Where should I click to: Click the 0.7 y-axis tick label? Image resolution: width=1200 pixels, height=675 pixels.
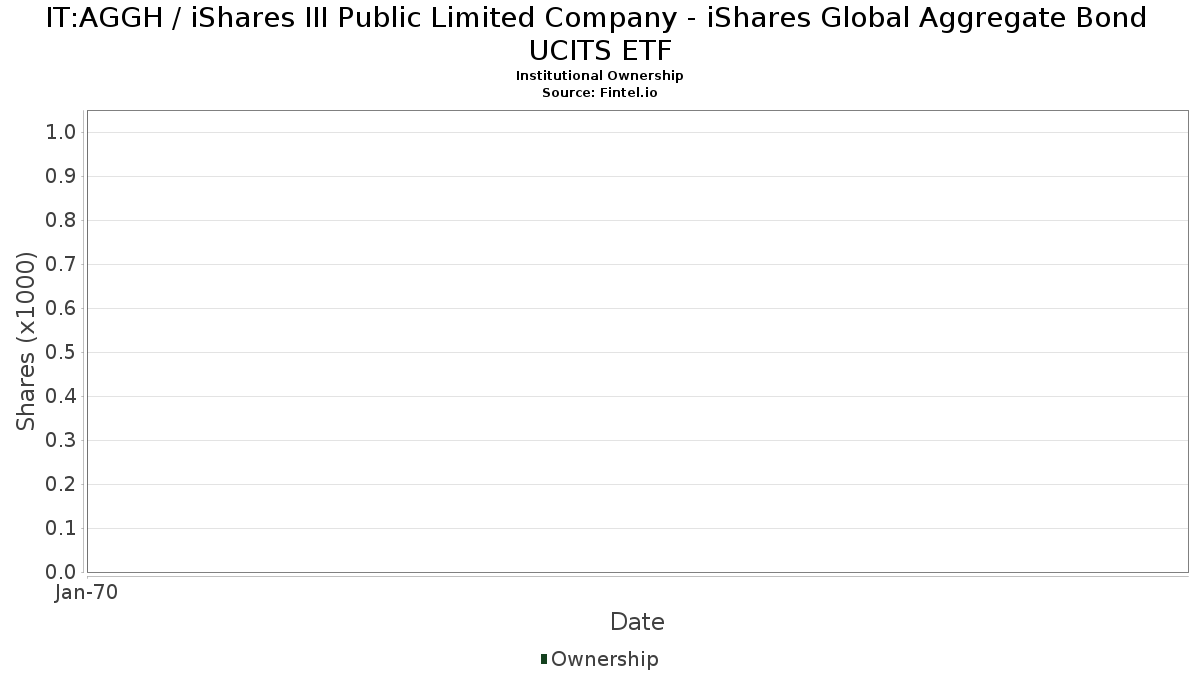[x=61, y=265]
